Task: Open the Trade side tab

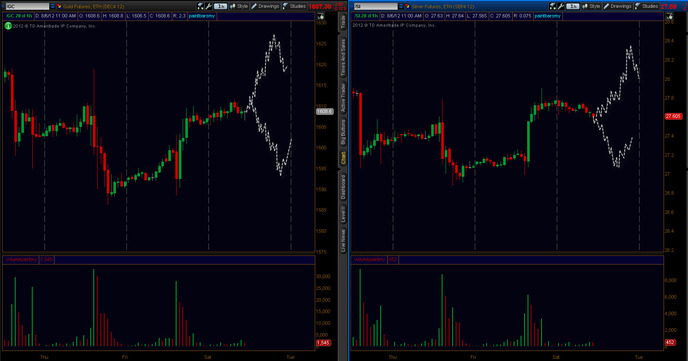Action: tap(343, 22)
